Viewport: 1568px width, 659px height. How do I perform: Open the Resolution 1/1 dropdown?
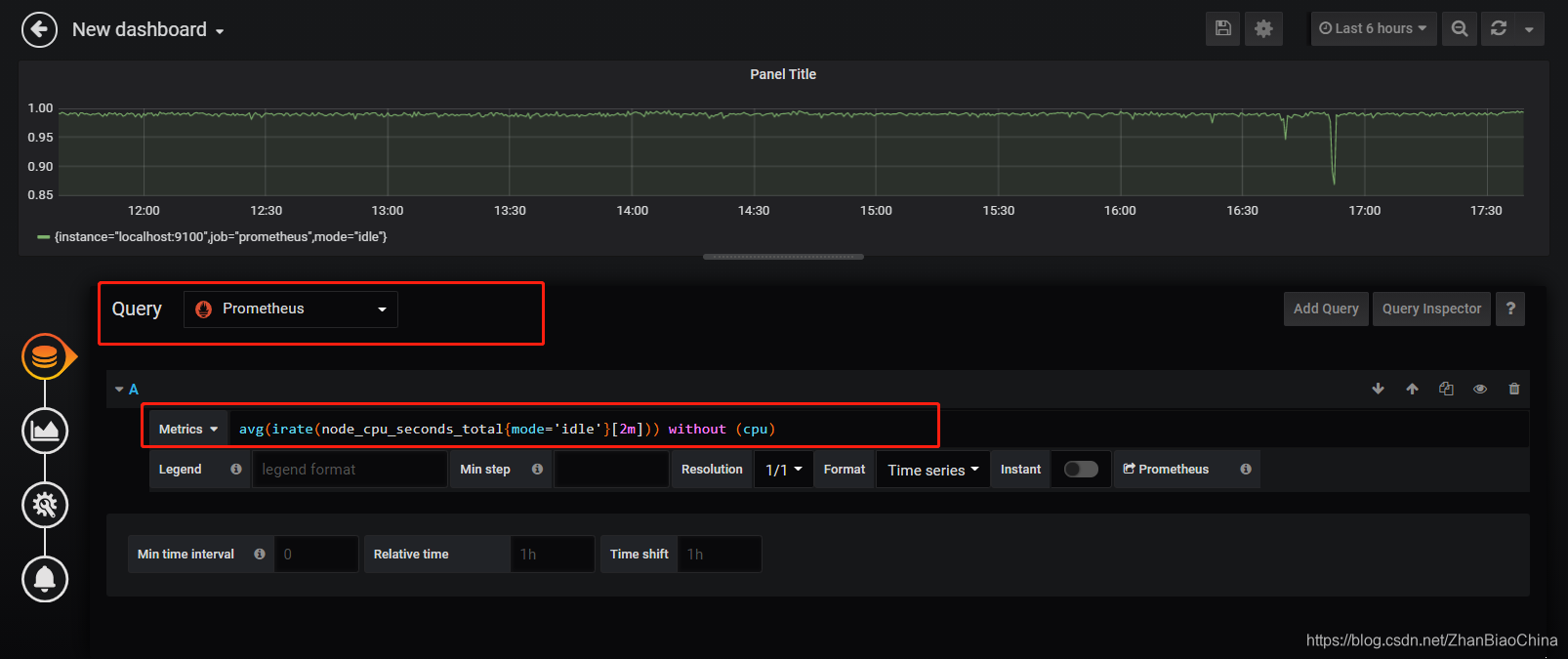coord(783,470)
